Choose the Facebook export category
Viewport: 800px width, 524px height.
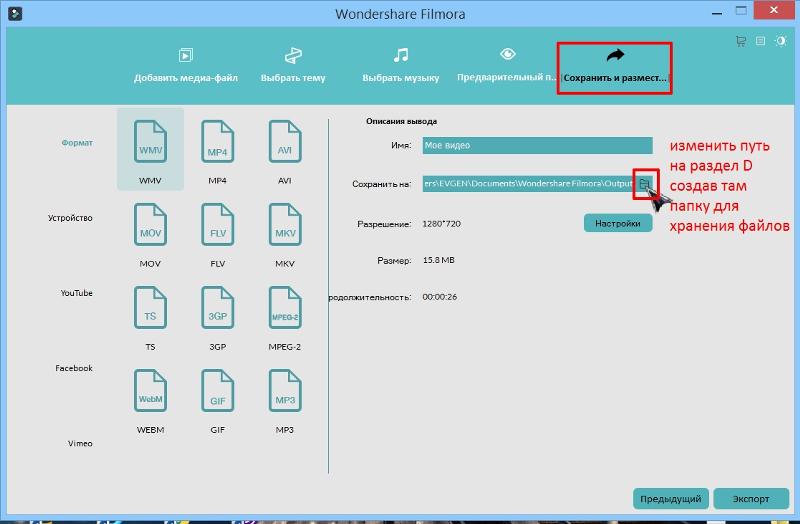point(74,368)
